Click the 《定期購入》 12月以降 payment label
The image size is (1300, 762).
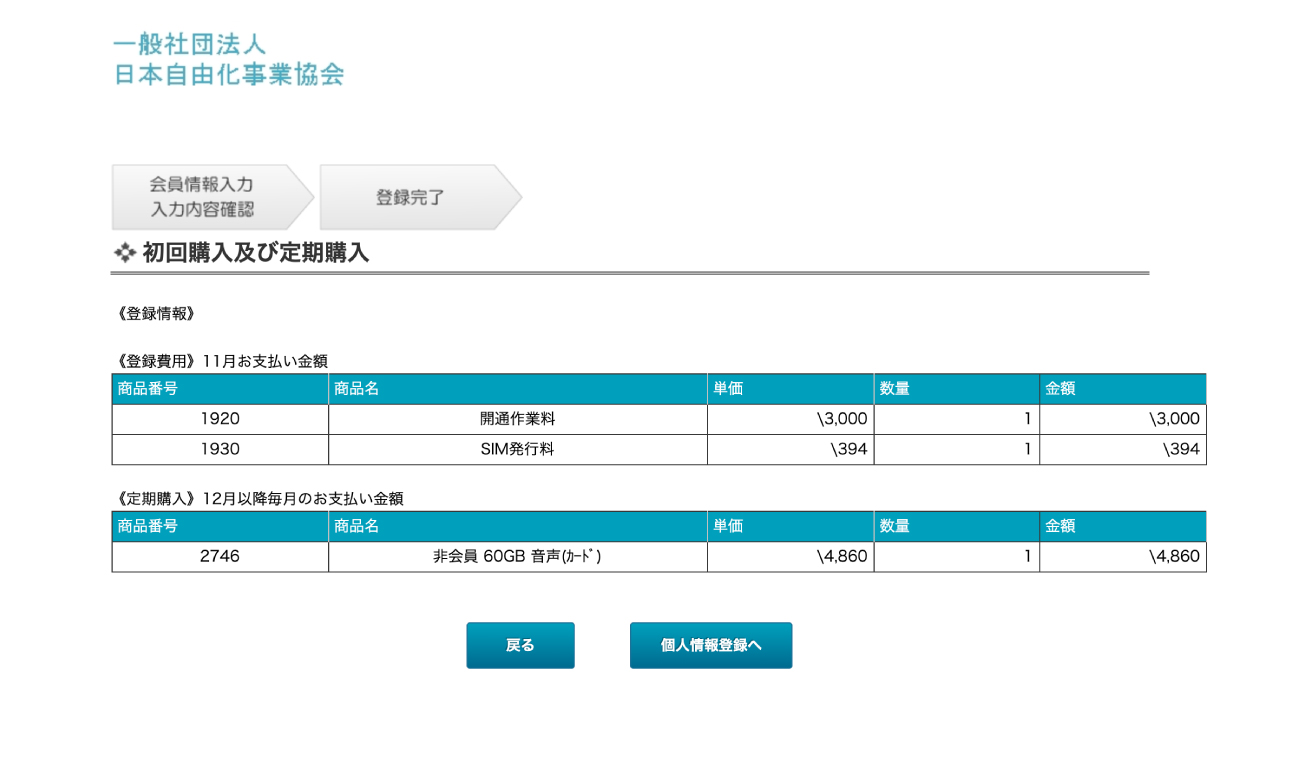[259, 498]
